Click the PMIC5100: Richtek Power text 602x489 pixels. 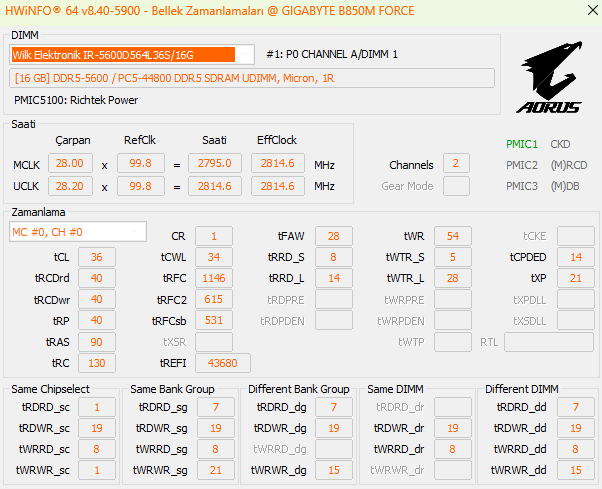76,101
